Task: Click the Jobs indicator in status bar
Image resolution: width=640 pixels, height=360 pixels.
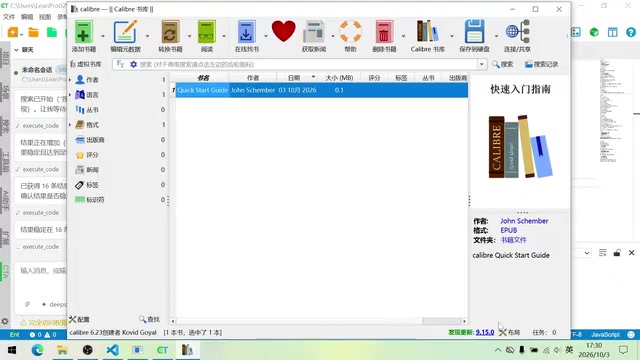Action: (544, 332)
